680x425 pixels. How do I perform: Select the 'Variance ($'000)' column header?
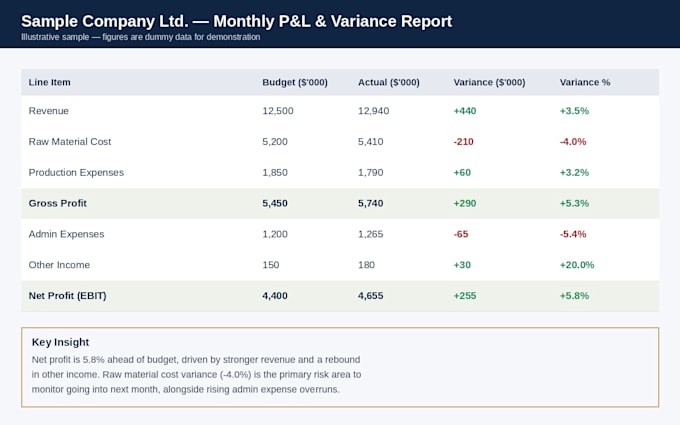click(489, 82)
